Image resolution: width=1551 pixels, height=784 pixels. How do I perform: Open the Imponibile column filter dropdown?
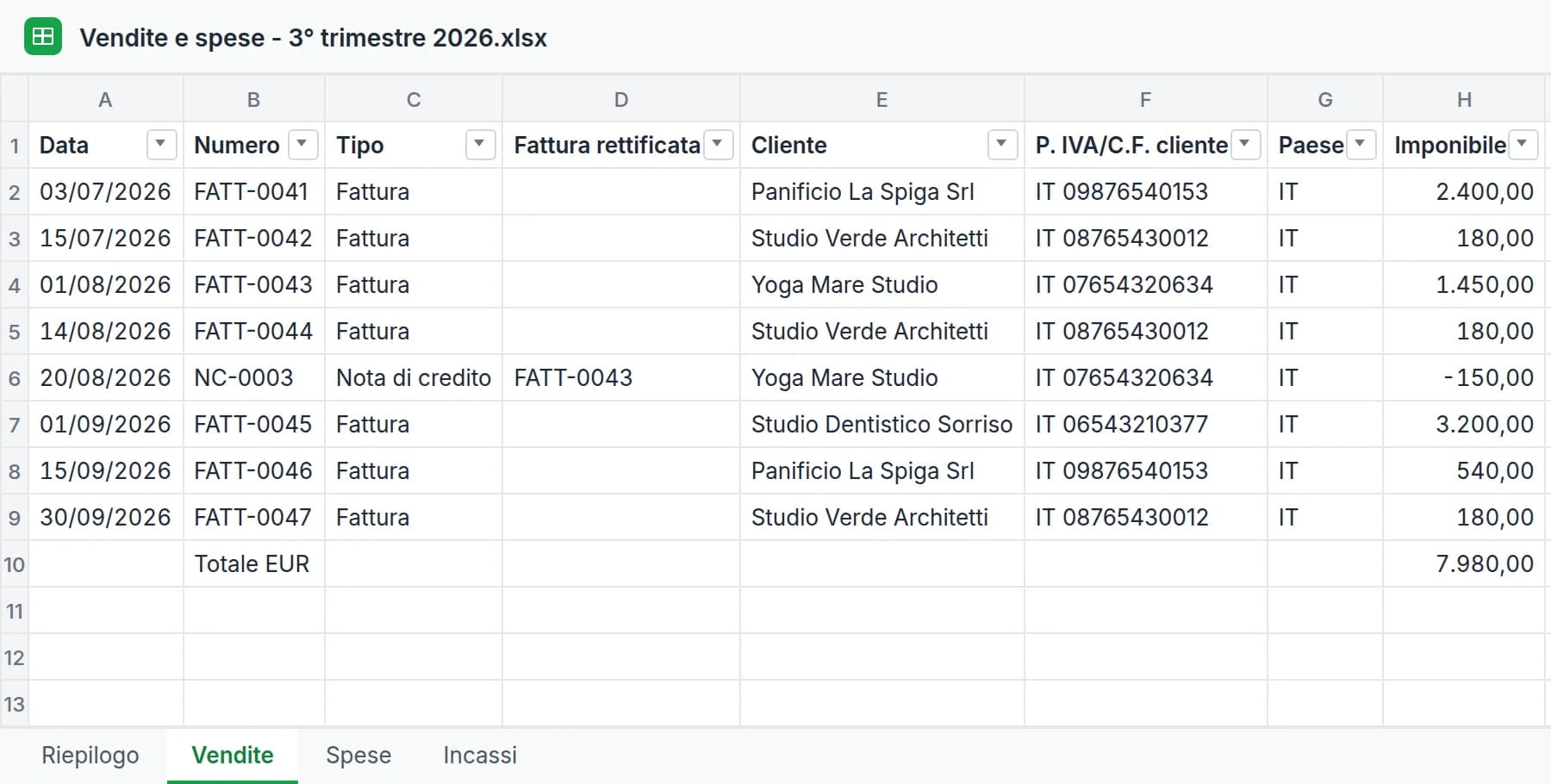[x=1523, y=144]
